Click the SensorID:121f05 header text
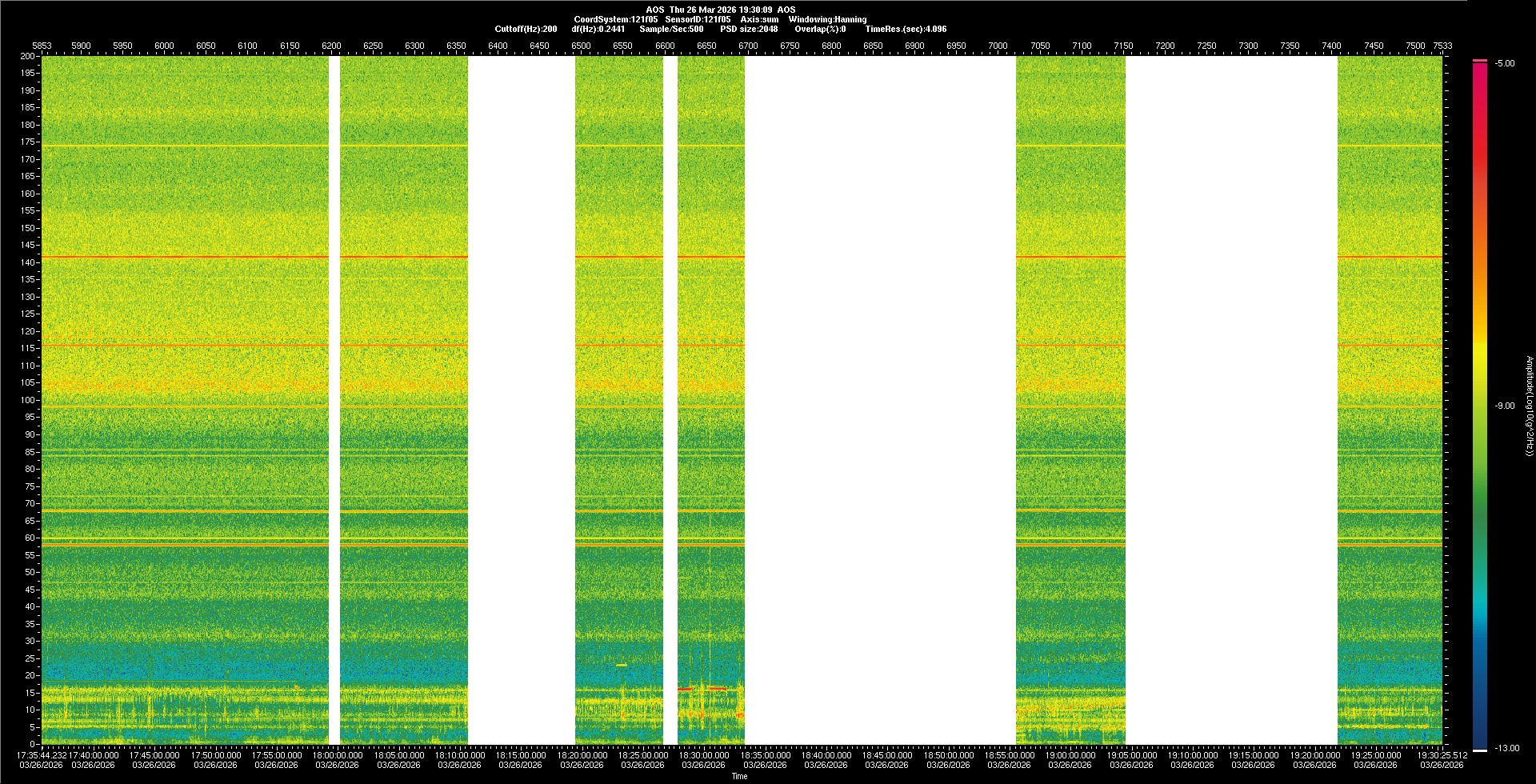1536x784 pixels. tap(698, 19)
